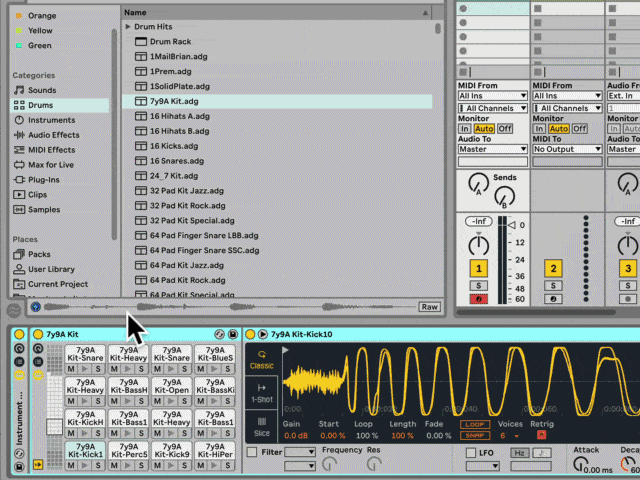This screenshot has height=480, width=640.
Task: Click the preview headphone button
Action: point(36,307)
